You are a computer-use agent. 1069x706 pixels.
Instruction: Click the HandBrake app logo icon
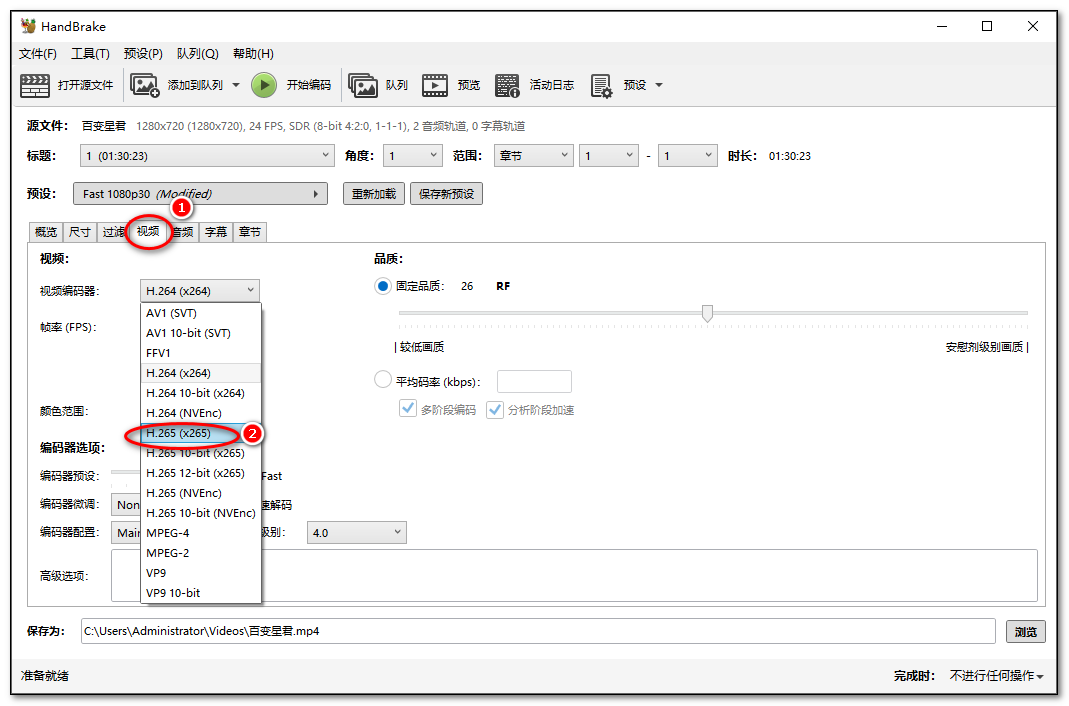point(28,26)
